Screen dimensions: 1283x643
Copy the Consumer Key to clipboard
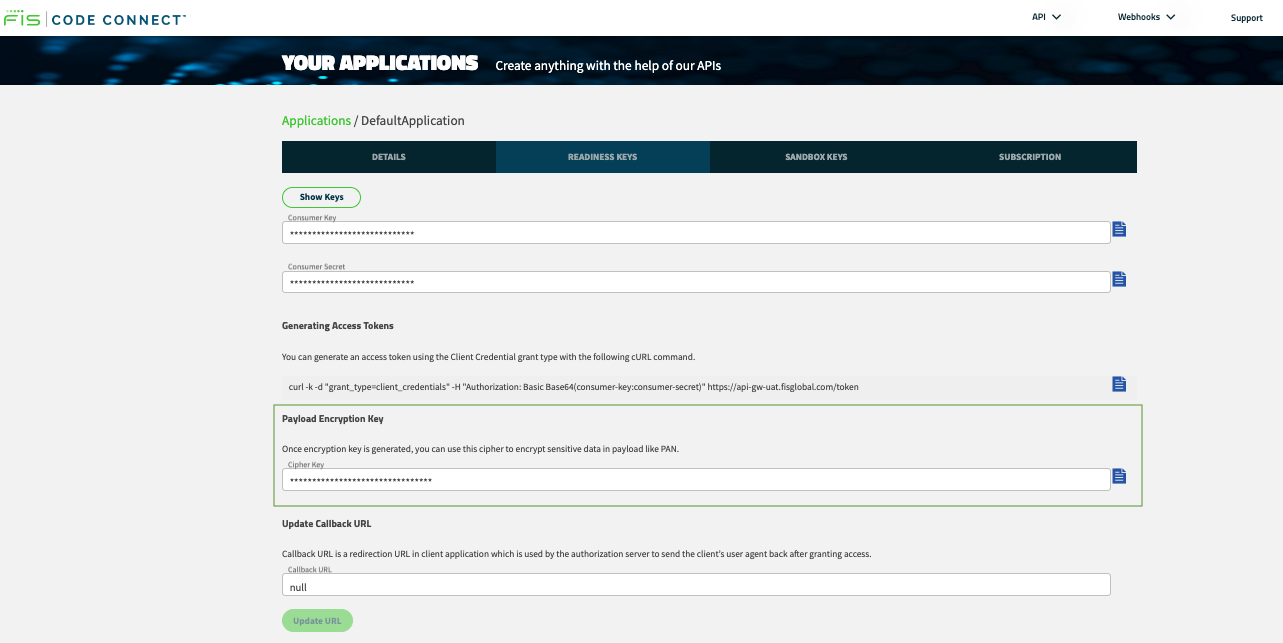[x=1118, y=229]
